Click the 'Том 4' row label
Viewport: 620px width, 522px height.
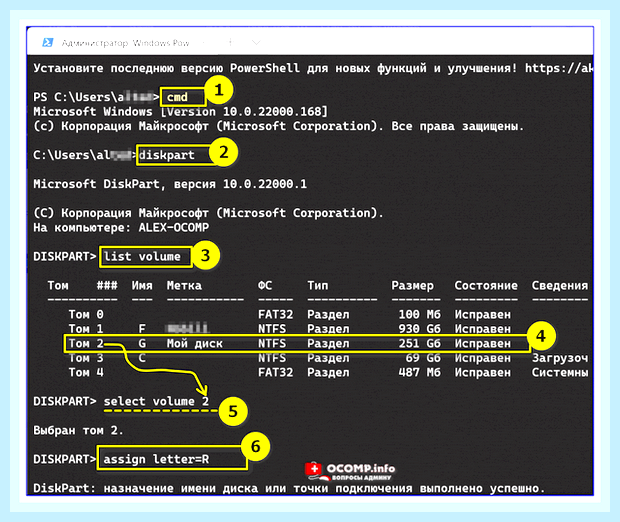(x=86, y=372)
